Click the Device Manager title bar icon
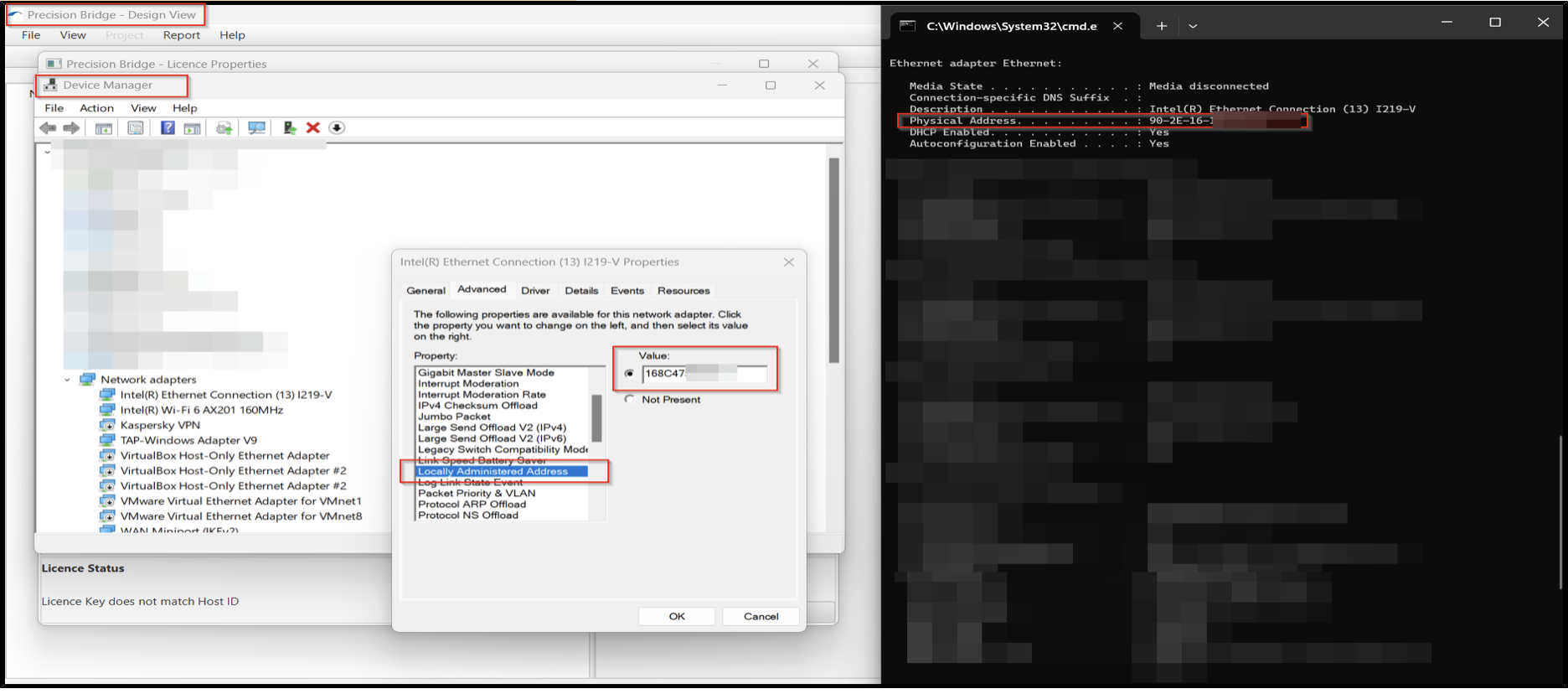1568x694 pixels. coord(50,85)
